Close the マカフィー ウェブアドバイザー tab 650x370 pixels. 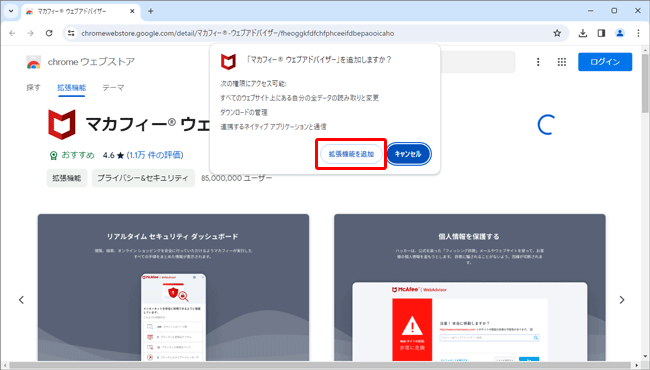pyautogui.click(x=132, y=11)
